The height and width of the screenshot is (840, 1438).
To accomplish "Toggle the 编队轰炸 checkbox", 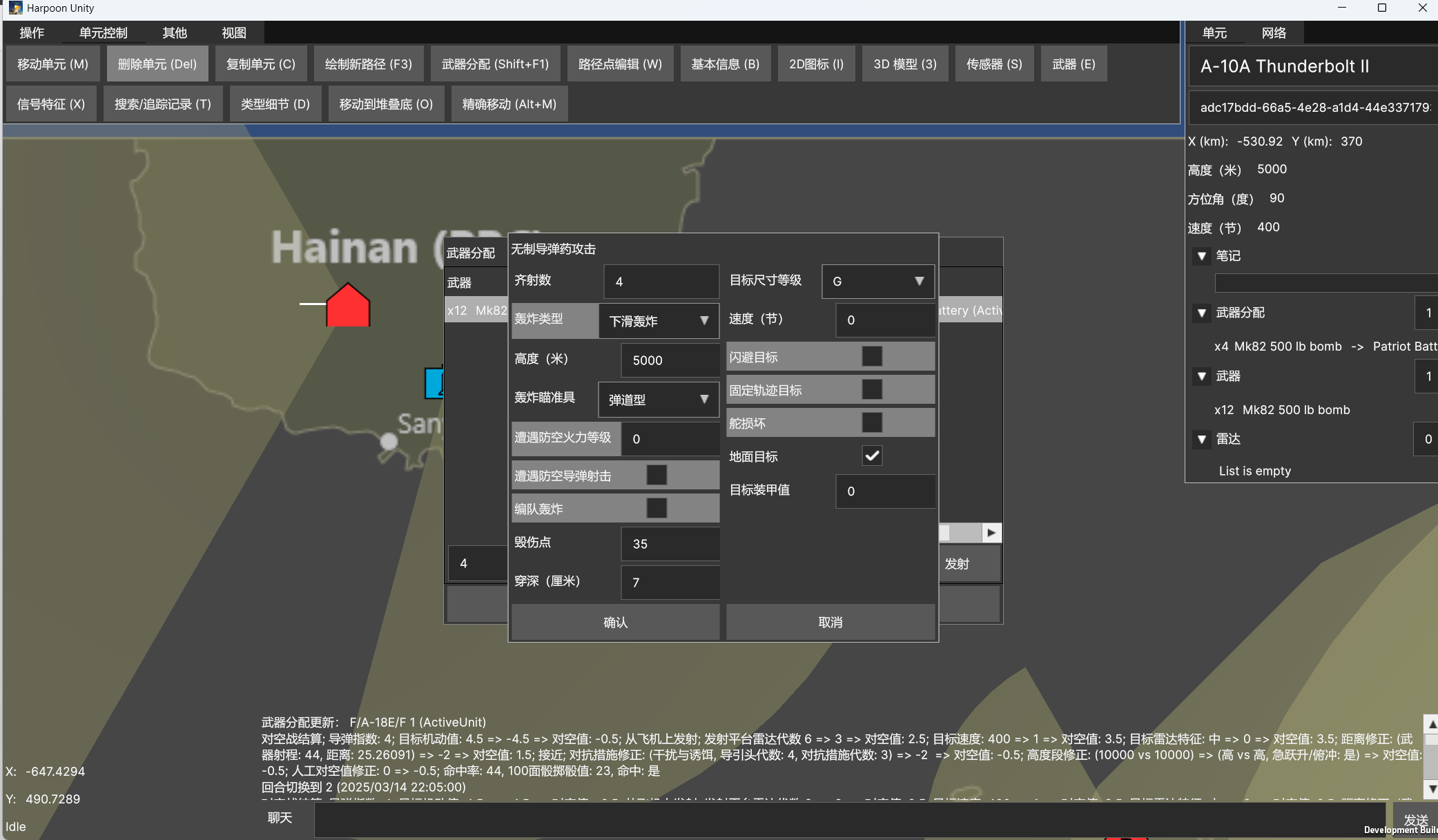I will click(x=657, y=509).
